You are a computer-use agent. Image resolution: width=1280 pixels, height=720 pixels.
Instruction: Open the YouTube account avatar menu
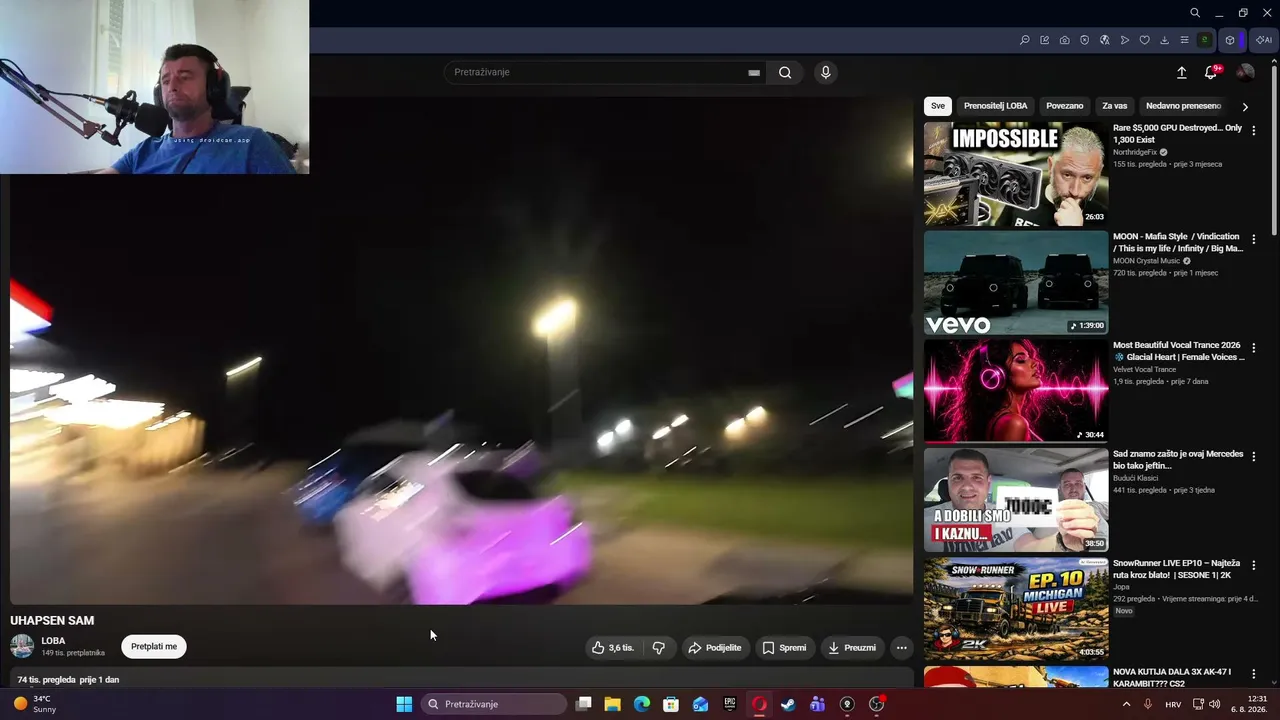click(x=1245, y=72)
